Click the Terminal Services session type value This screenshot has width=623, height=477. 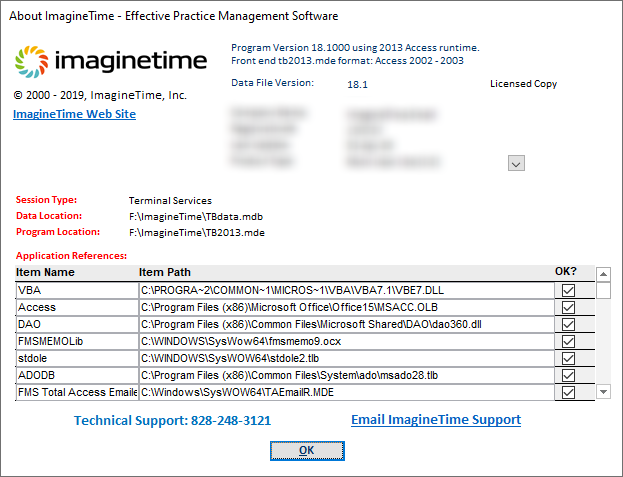click(x=170, y=201)
